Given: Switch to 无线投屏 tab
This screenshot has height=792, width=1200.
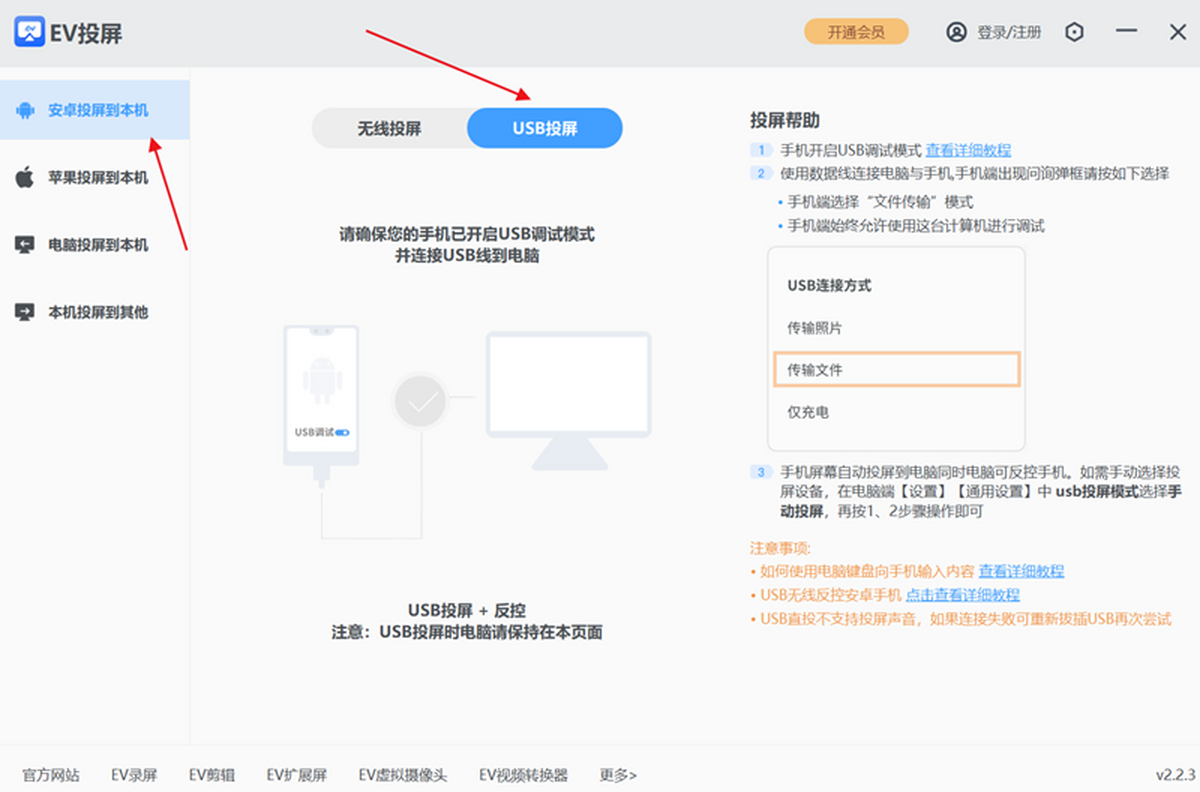Looking at the screenshot, I should click(x=390, y=128).
